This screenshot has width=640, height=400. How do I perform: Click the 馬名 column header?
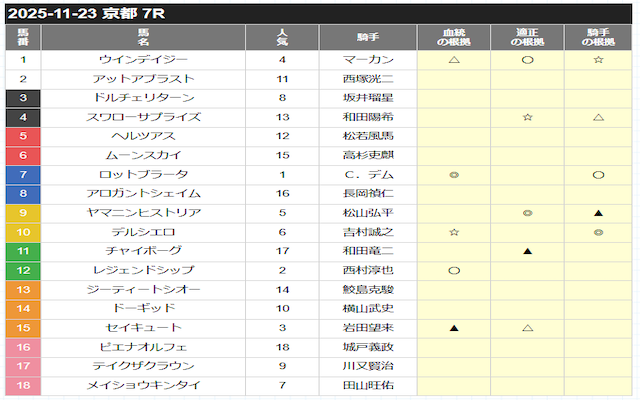pos(144,38)
